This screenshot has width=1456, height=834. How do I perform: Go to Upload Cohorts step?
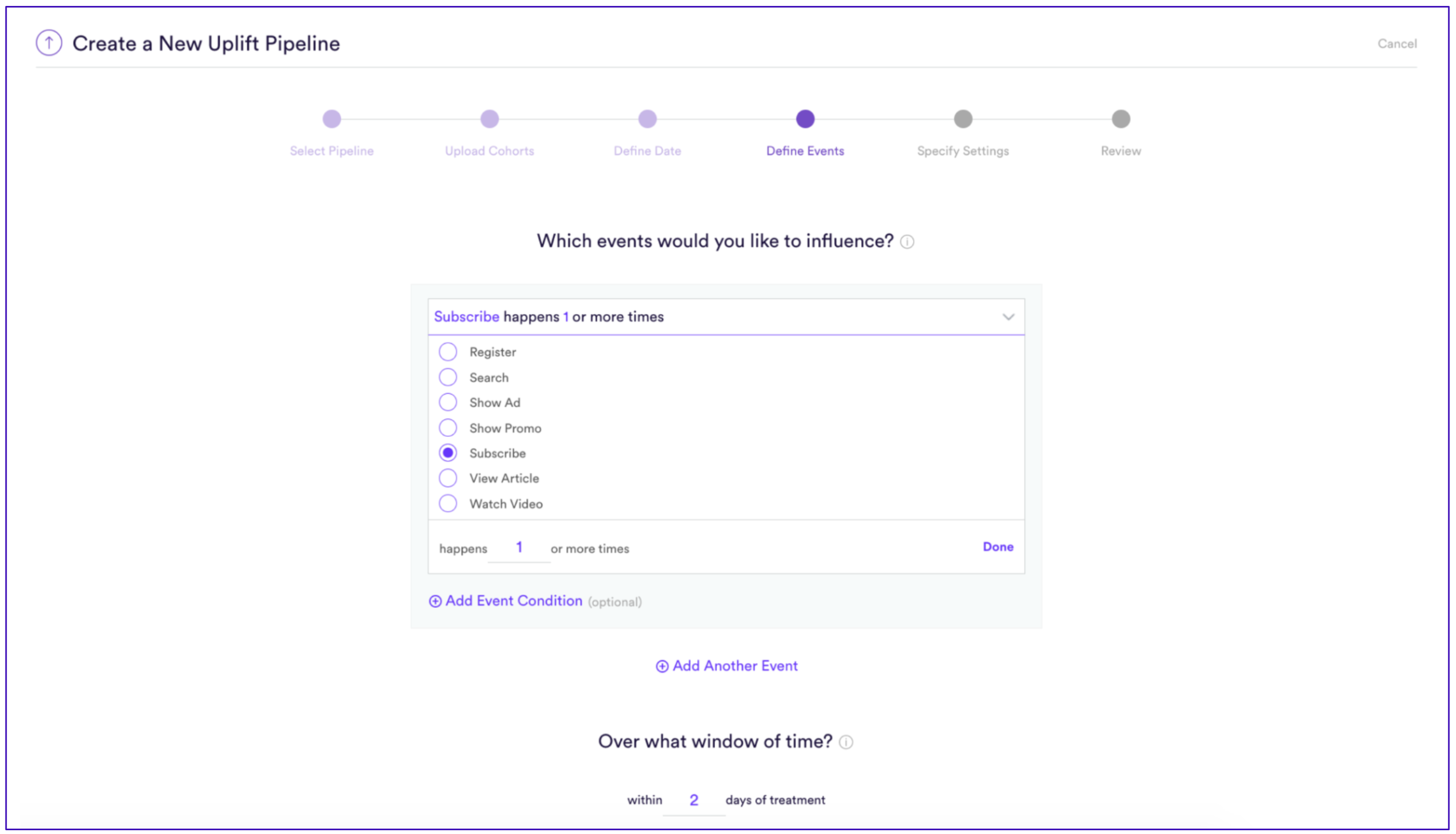click(x=490, y=119)
